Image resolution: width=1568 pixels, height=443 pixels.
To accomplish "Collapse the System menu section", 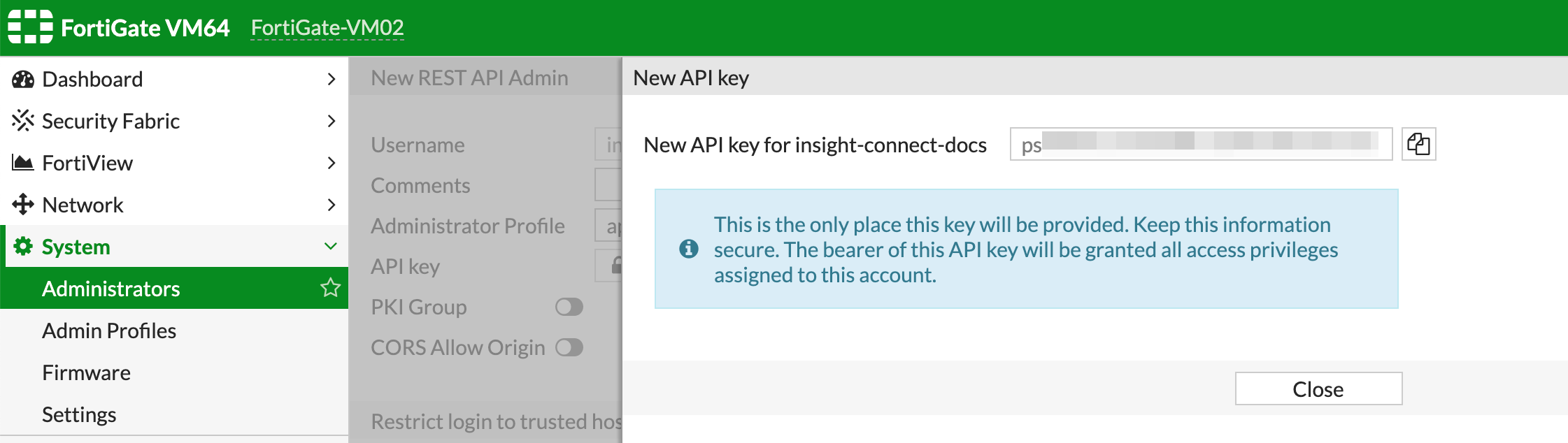I will pos(331,247).
